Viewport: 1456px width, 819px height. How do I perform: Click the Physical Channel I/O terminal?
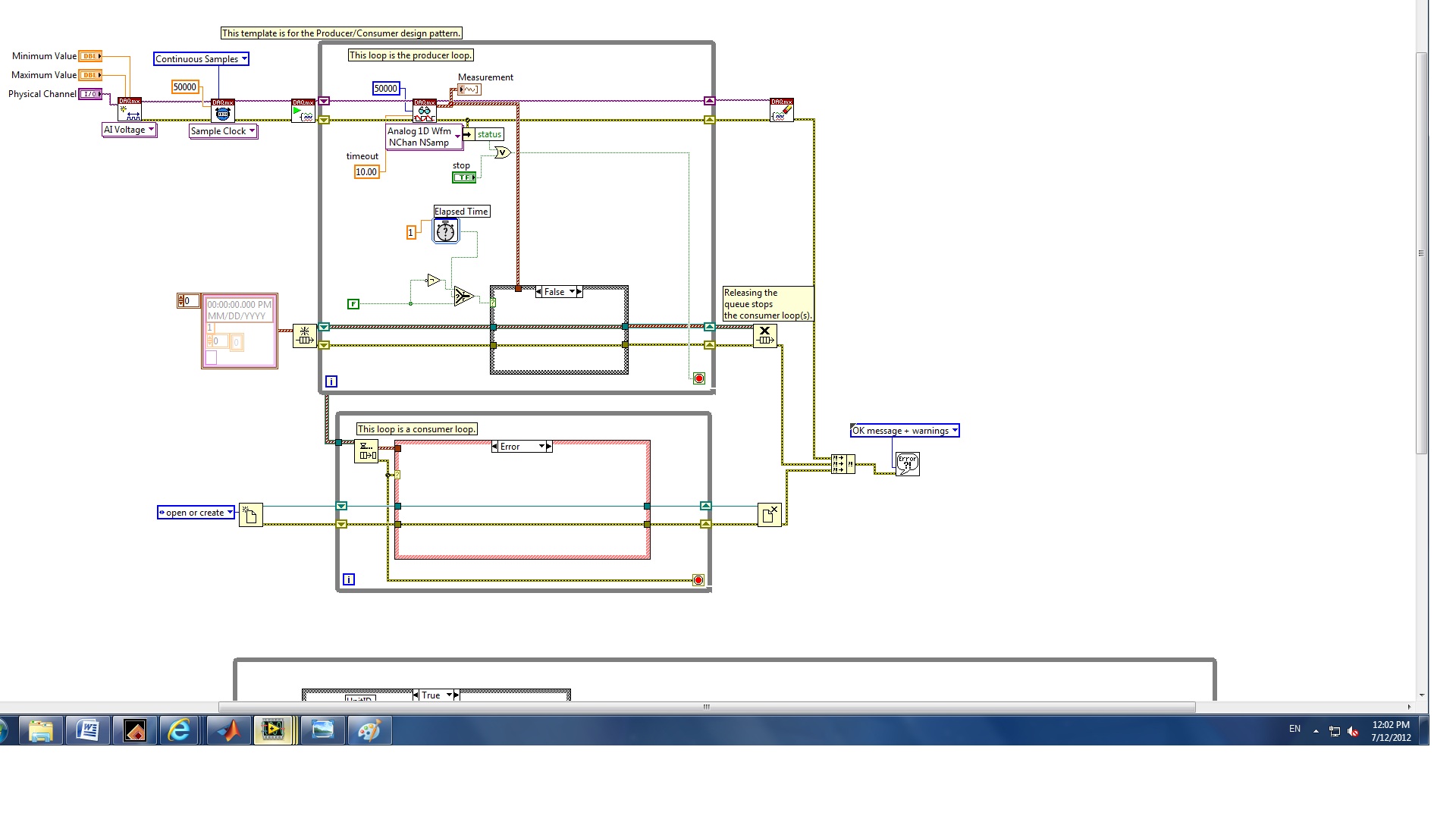coord(90,94)
